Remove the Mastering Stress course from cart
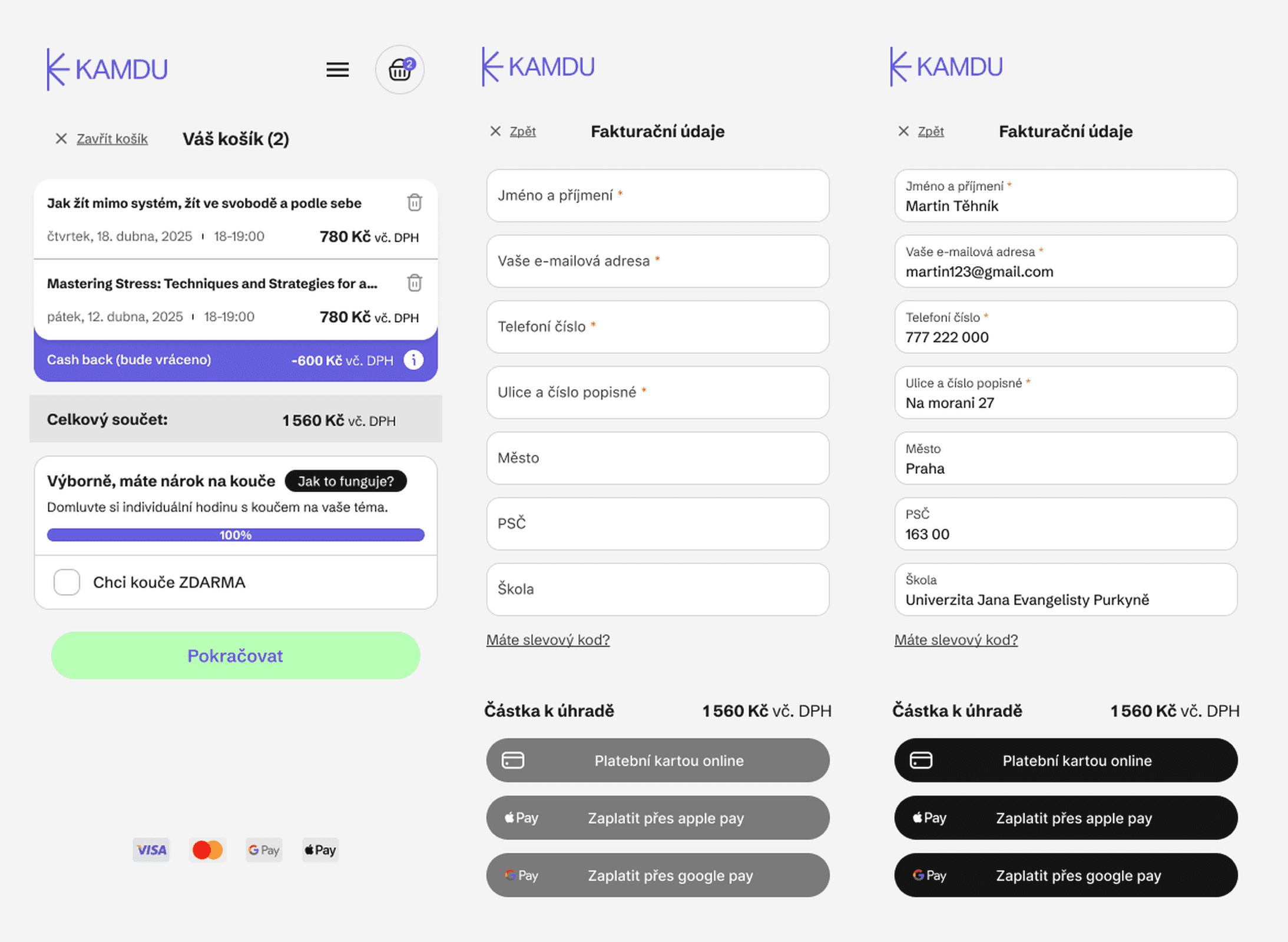This screenshot has width=1288, height=942. (x=415, y=283)
